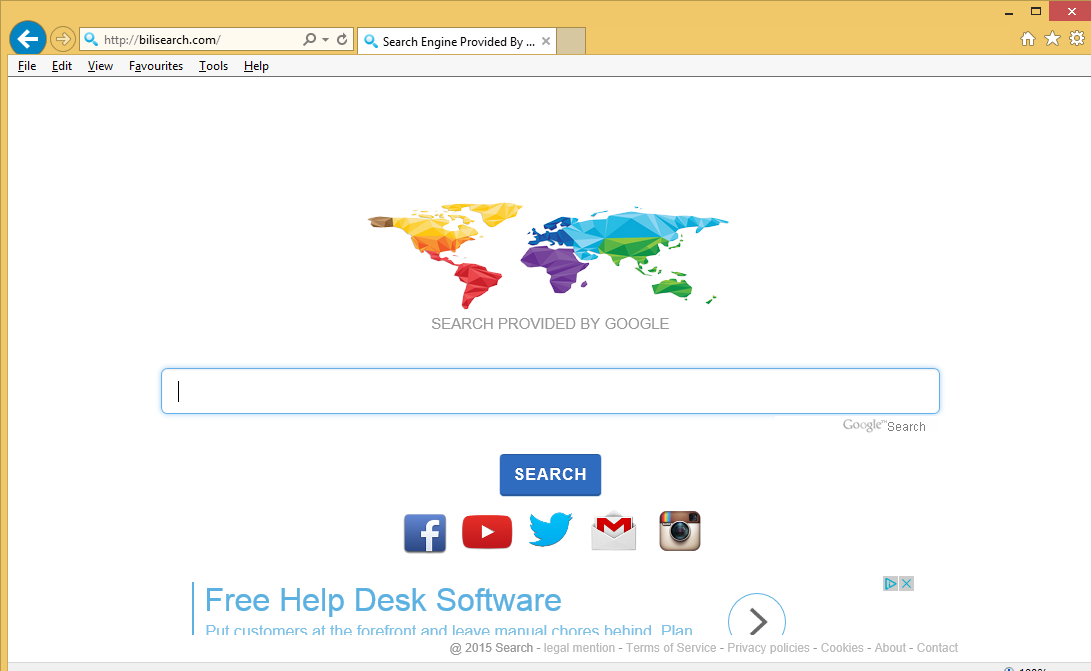Expand the address bar search dropdown arrow

pos(325,40)
